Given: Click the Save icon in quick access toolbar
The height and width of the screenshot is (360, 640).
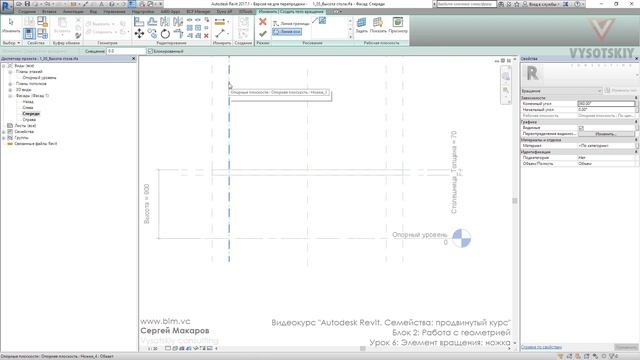Looking at the screenshot, I should [x=27, y=4].
